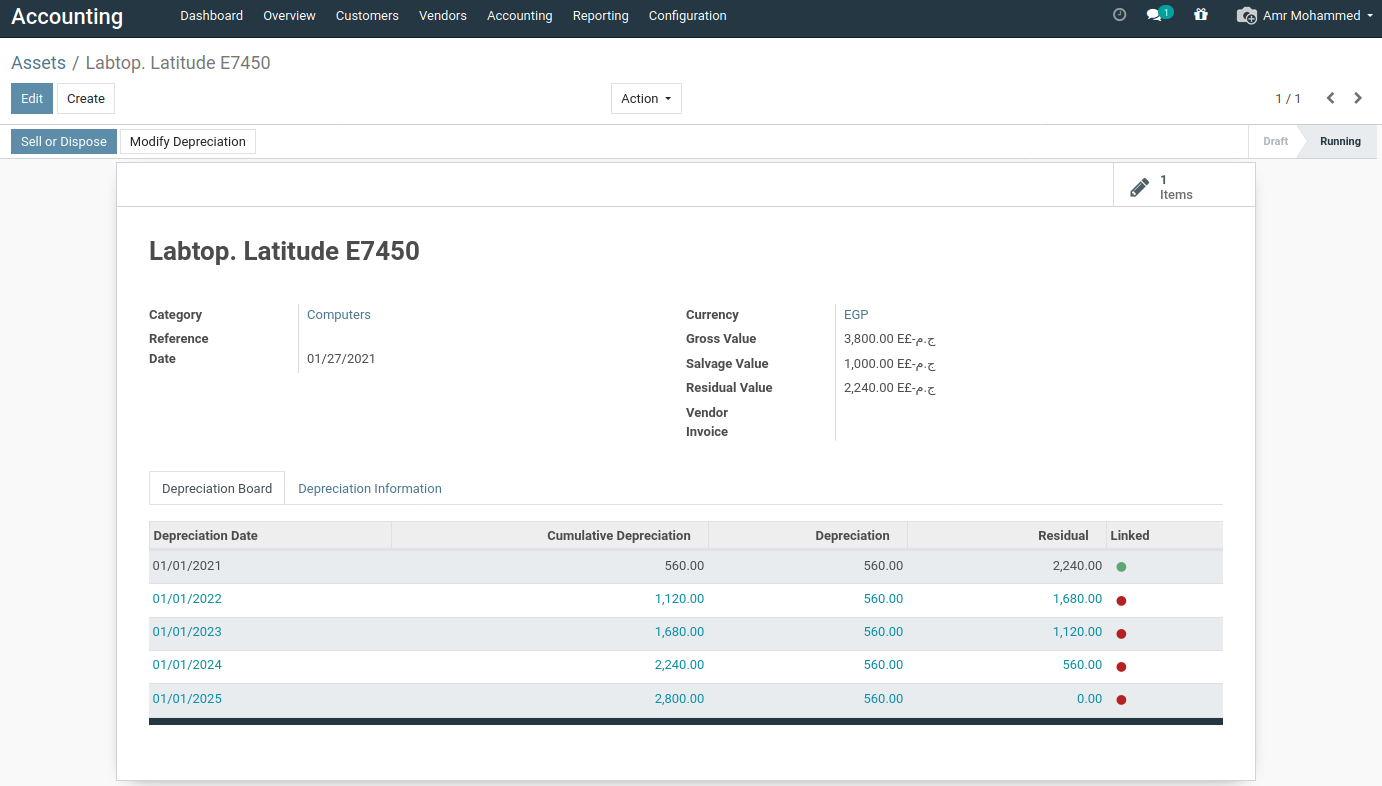1382x786 pixels.
Task: Open the Configuration menu
Action: [688, 16]
